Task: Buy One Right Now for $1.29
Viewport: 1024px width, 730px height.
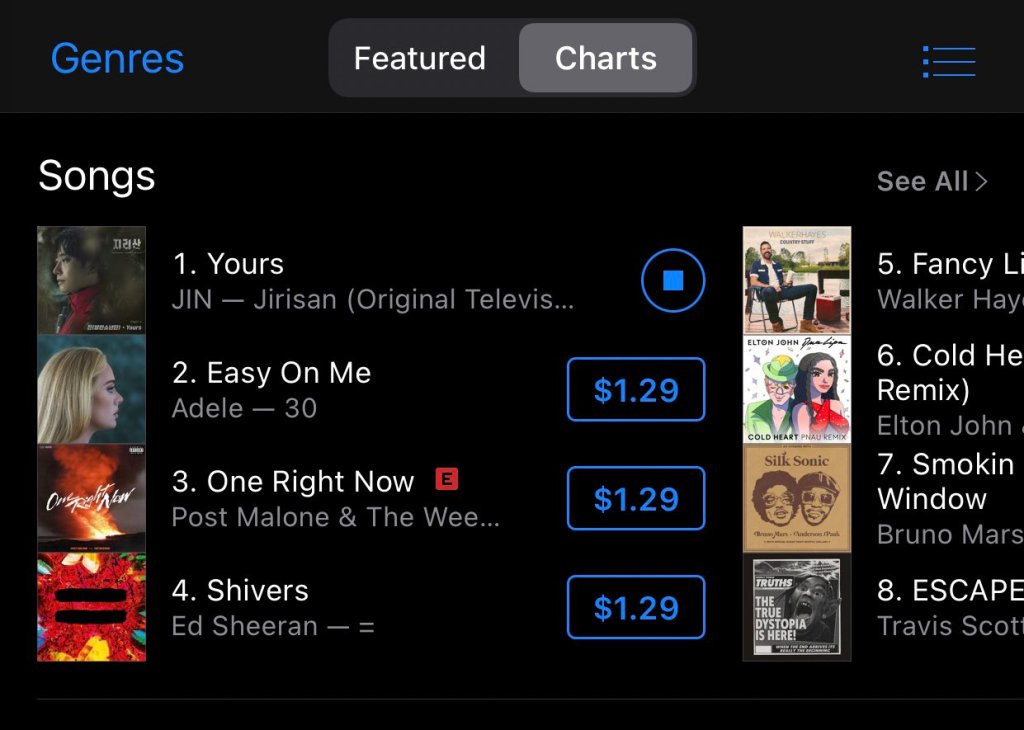Action: point(636,499)
